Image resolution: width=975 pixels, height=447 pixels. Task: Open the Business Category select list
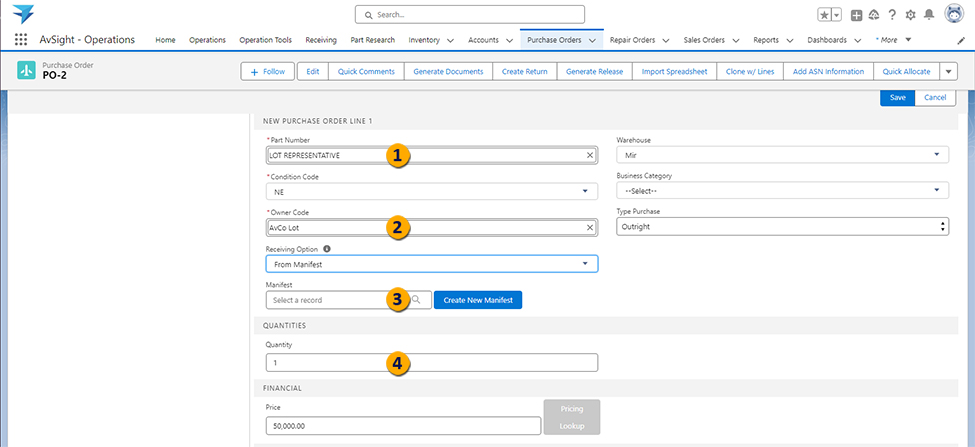tap(782, 190)
